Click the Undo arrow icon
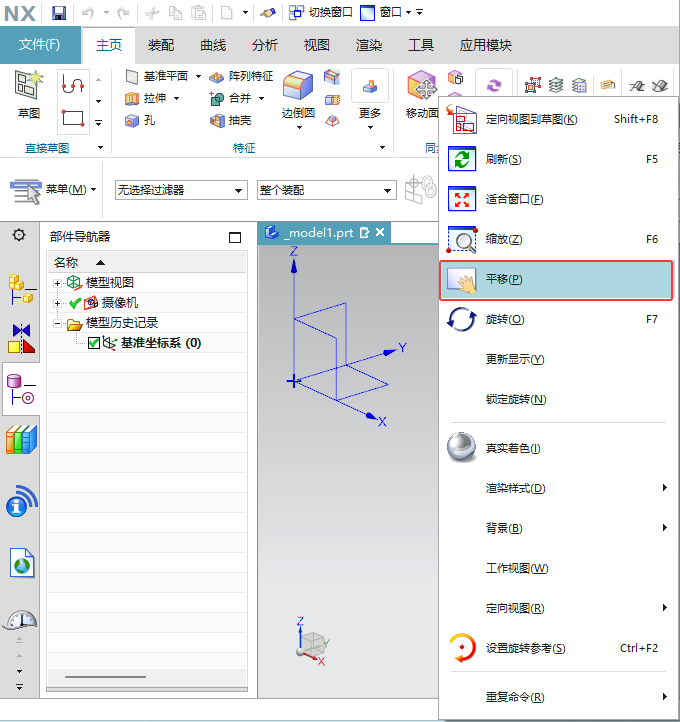 [x=87, y=13]
